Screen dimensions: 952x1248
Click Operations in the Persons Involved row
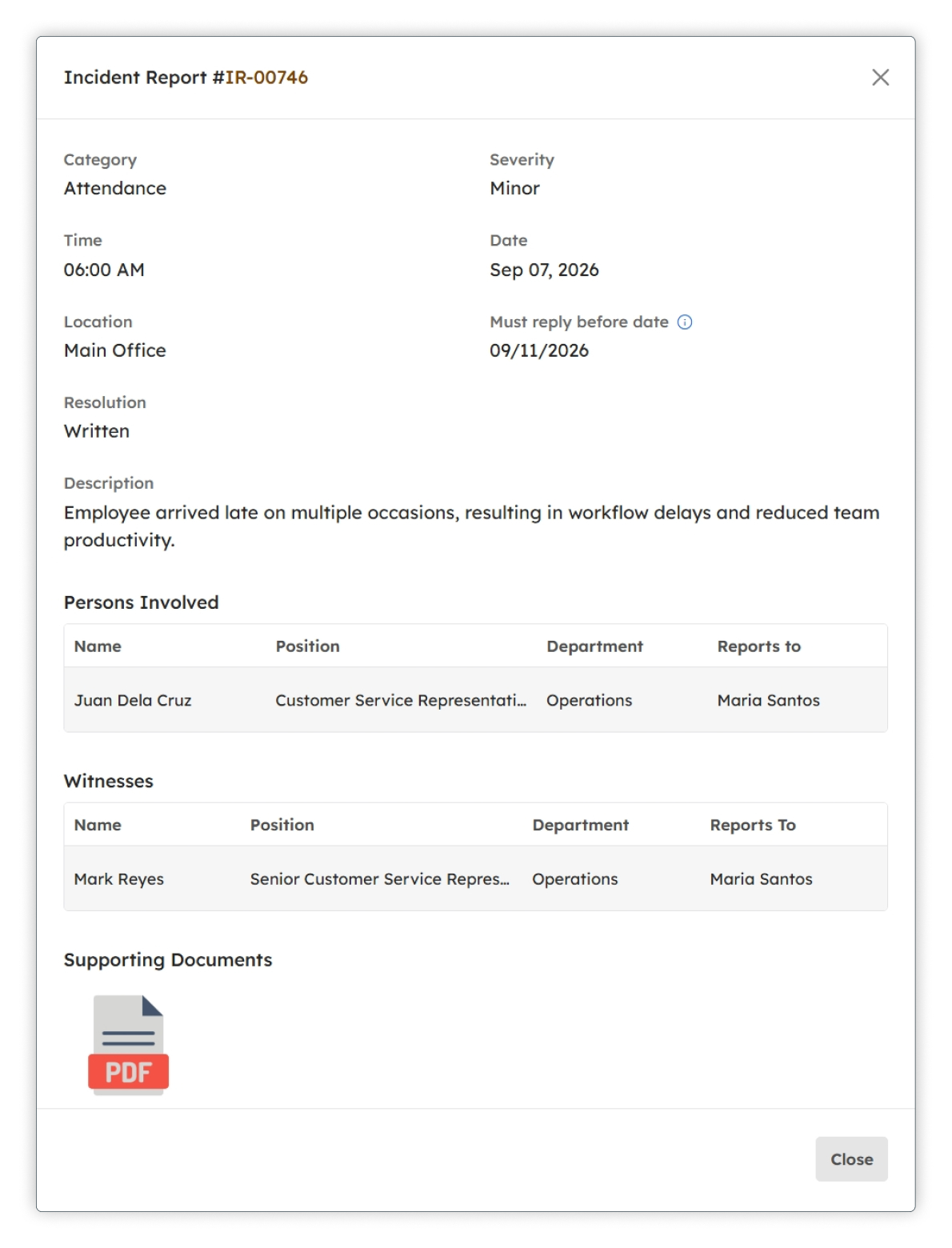click(589, 700)
